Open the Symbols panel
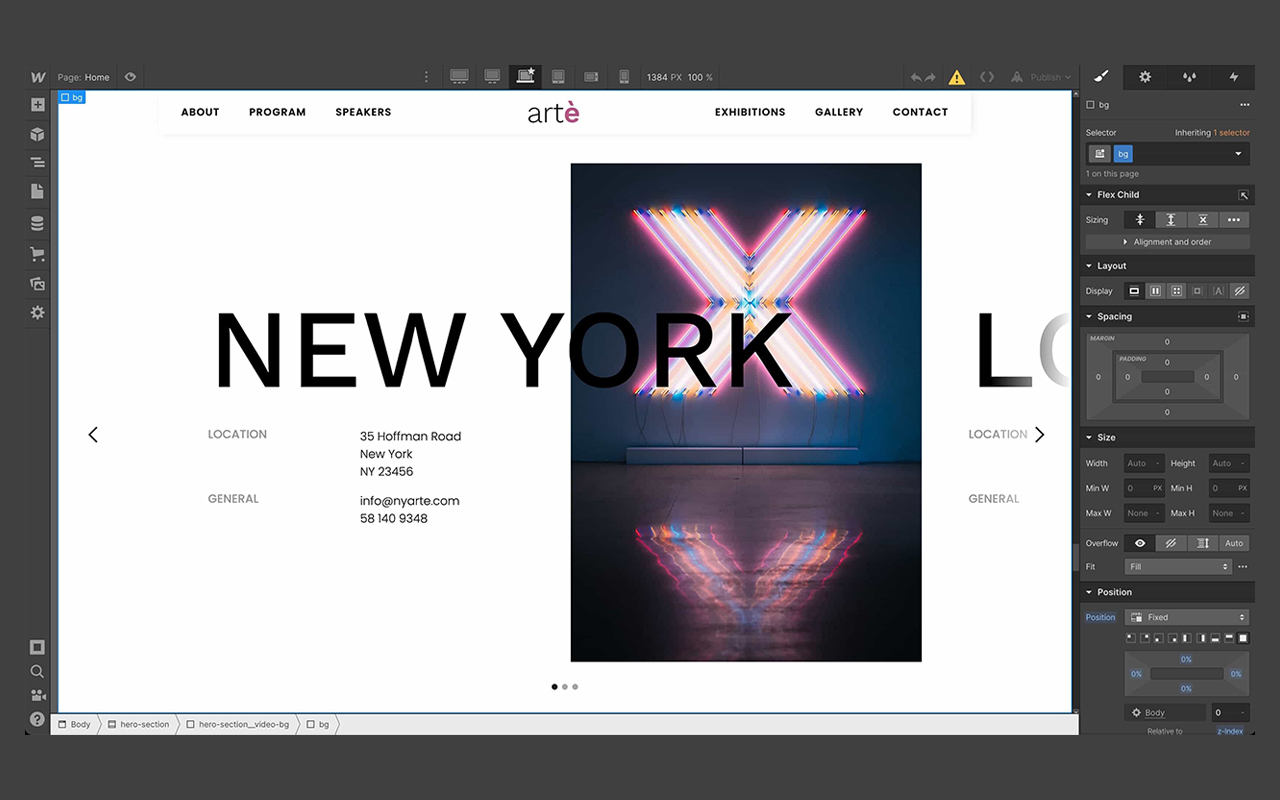 coord(37,133)
